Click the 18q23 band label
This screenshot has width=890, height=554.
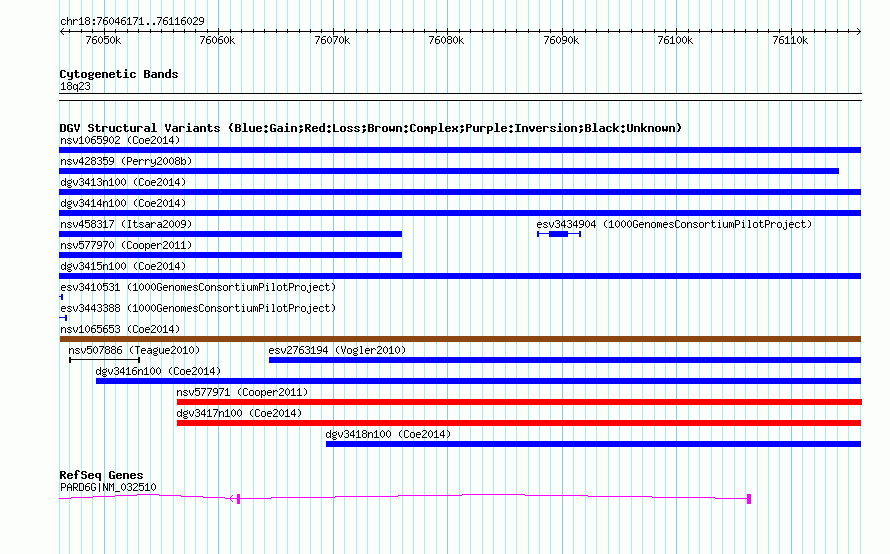pos(75,86)
